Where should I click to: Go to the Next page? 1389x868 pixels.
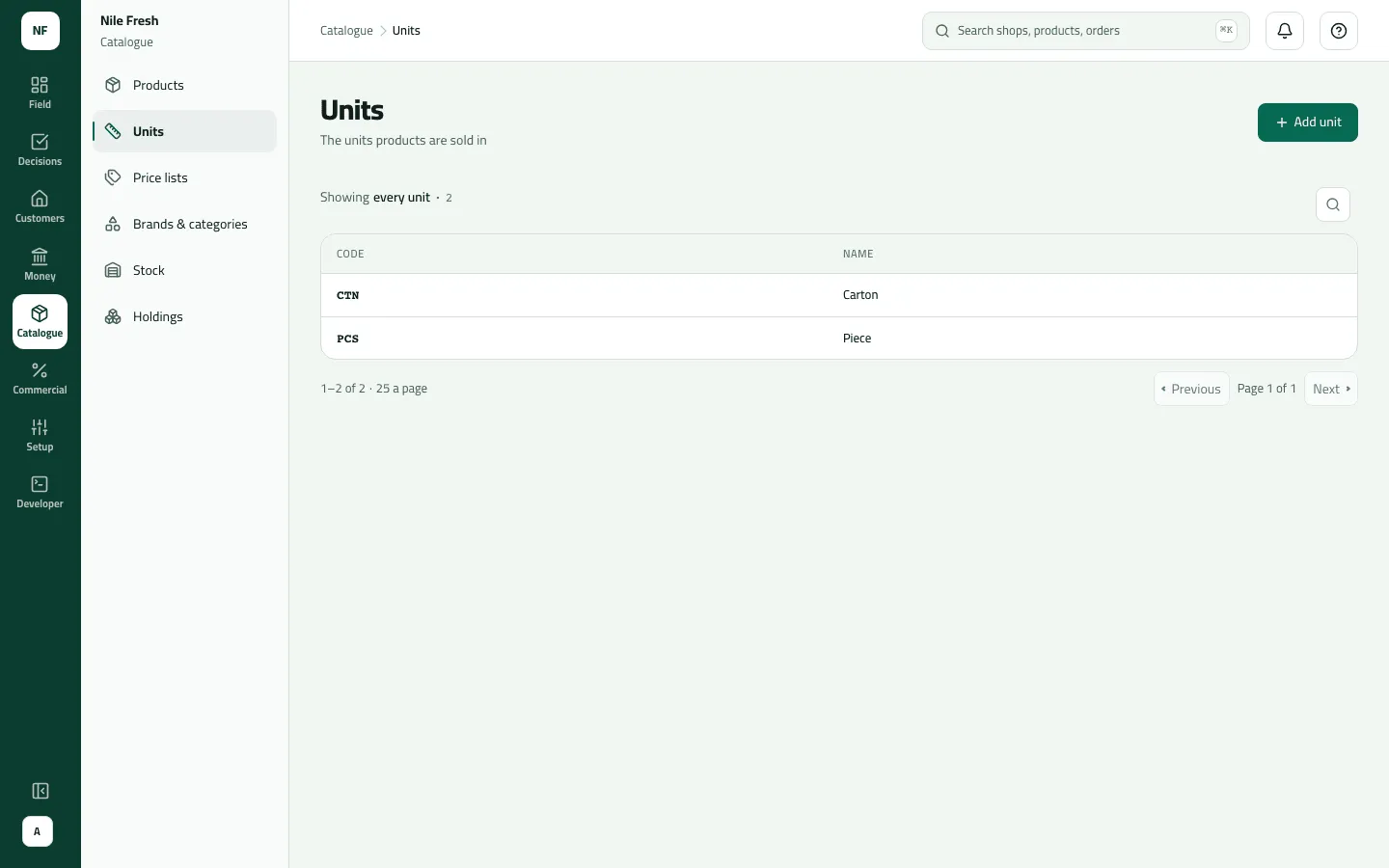coord(1331,389)
